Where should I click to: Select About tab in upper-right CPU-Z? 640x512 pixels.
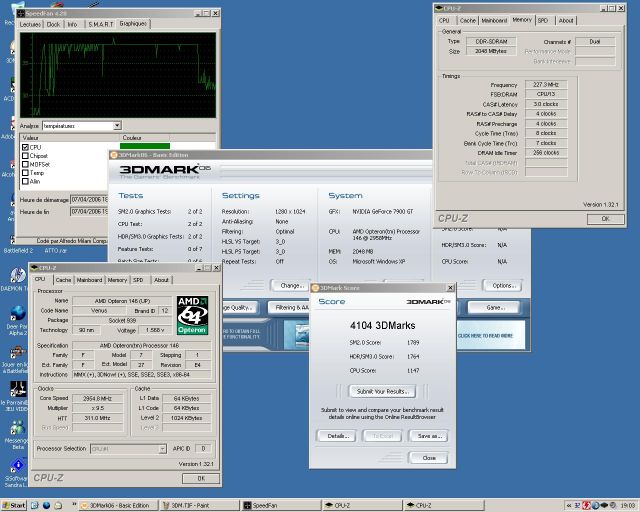point(566,20)
